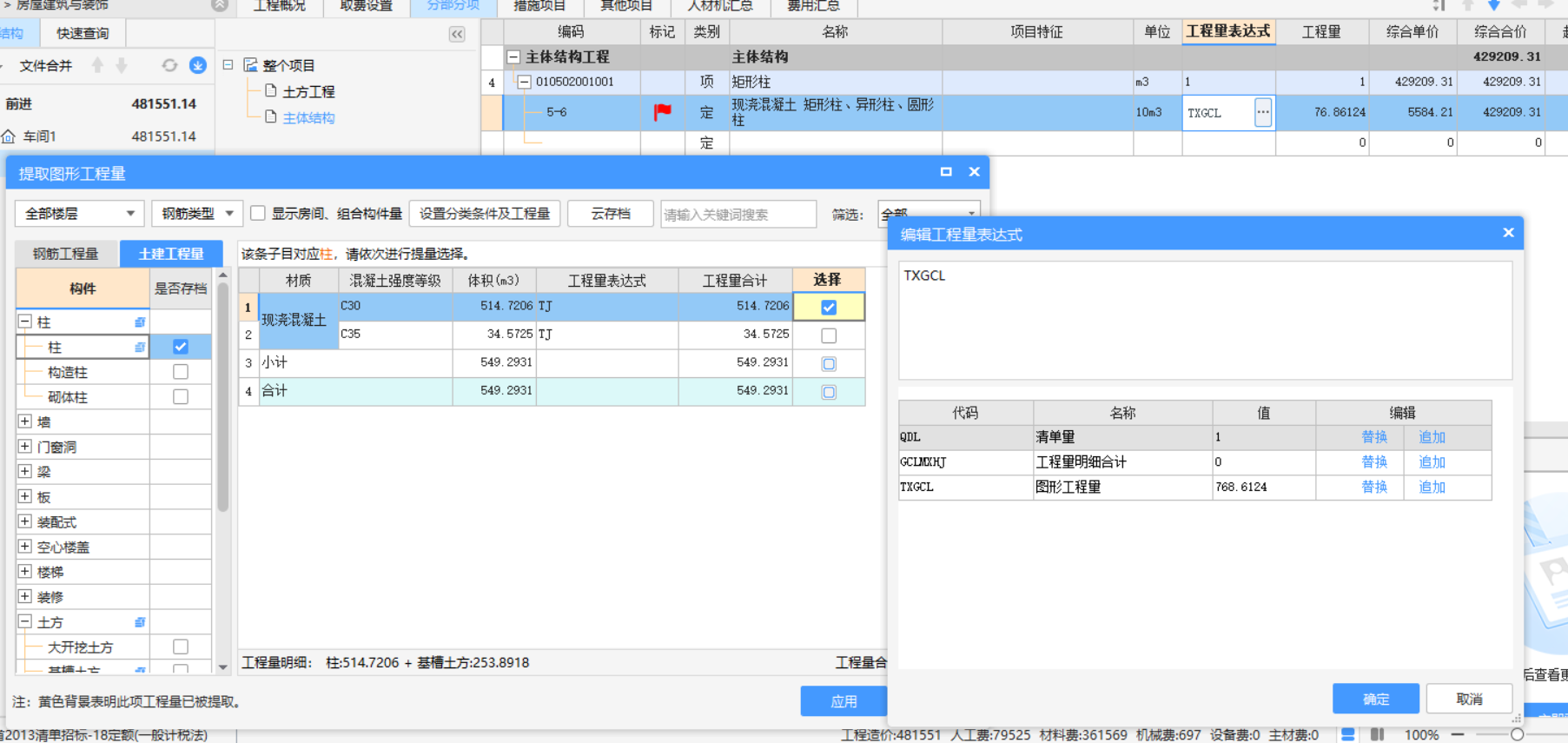Click the document icon beside 主体结构
Image resolution: width=1568 pixels, height=743 pixels.
pyautogui.click(x=271, y=116)
